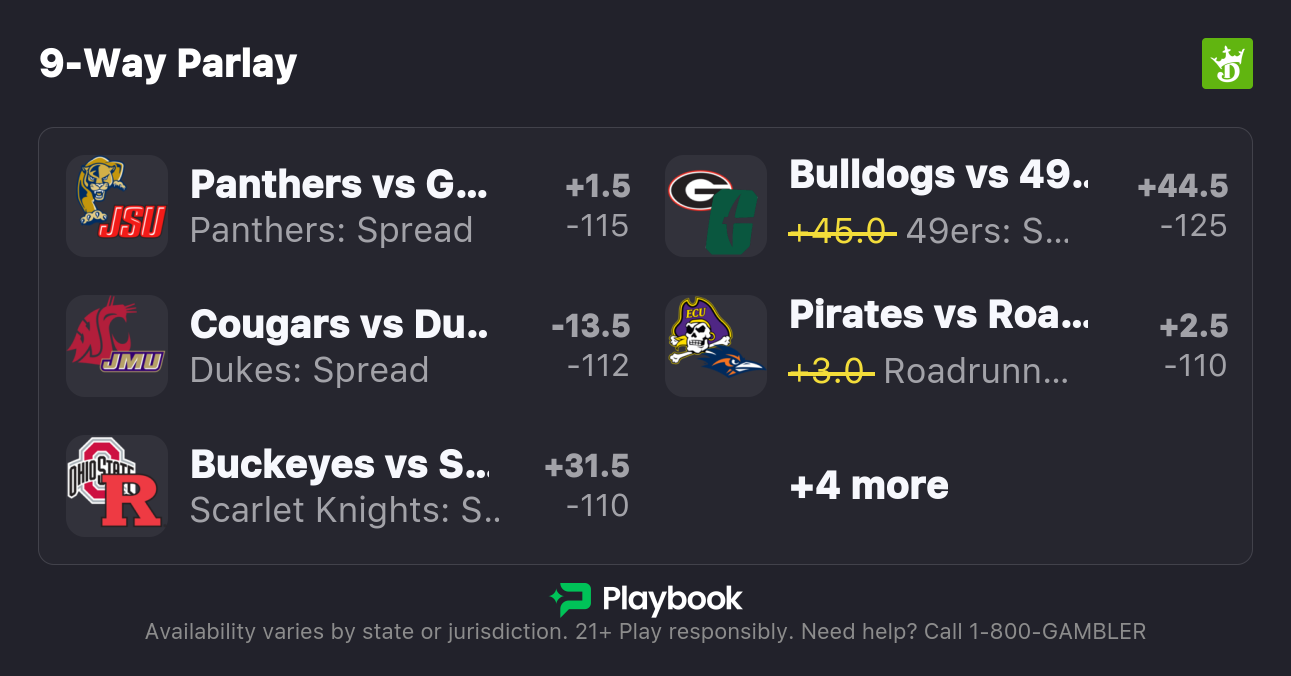Open the Cougars vs Du.. matchup
This screenshot has width=1291, height=676.
339,325
